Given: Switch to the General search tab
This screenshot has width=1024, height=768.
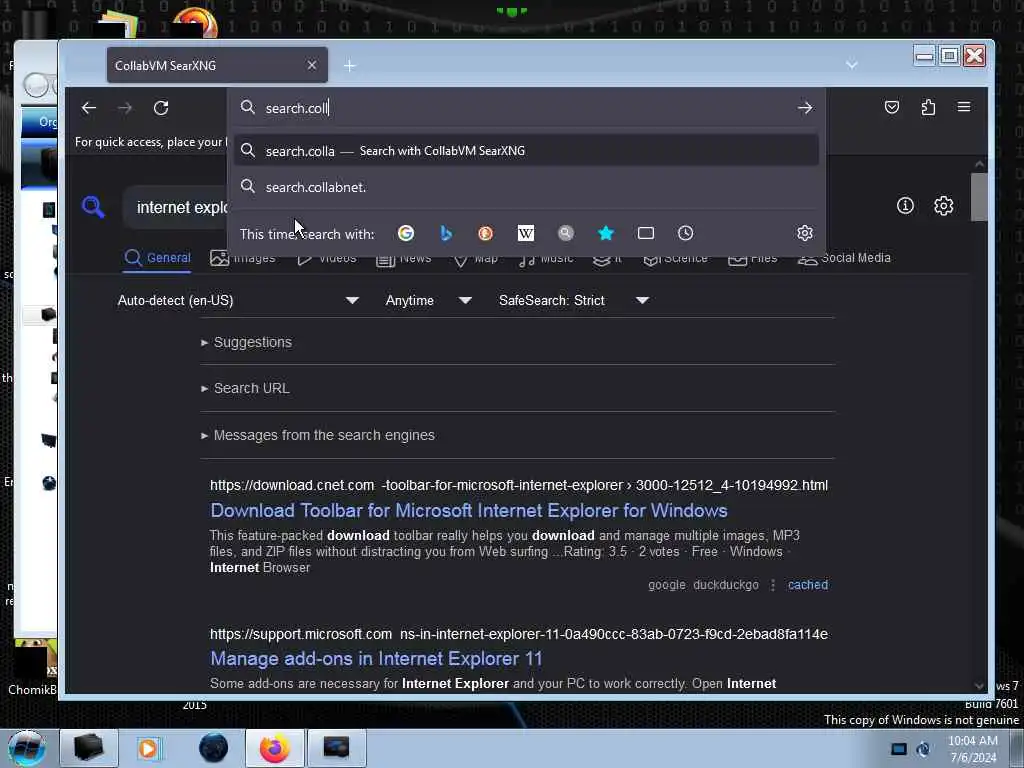Looking at the screenshot, I should (x=157, y=258).
